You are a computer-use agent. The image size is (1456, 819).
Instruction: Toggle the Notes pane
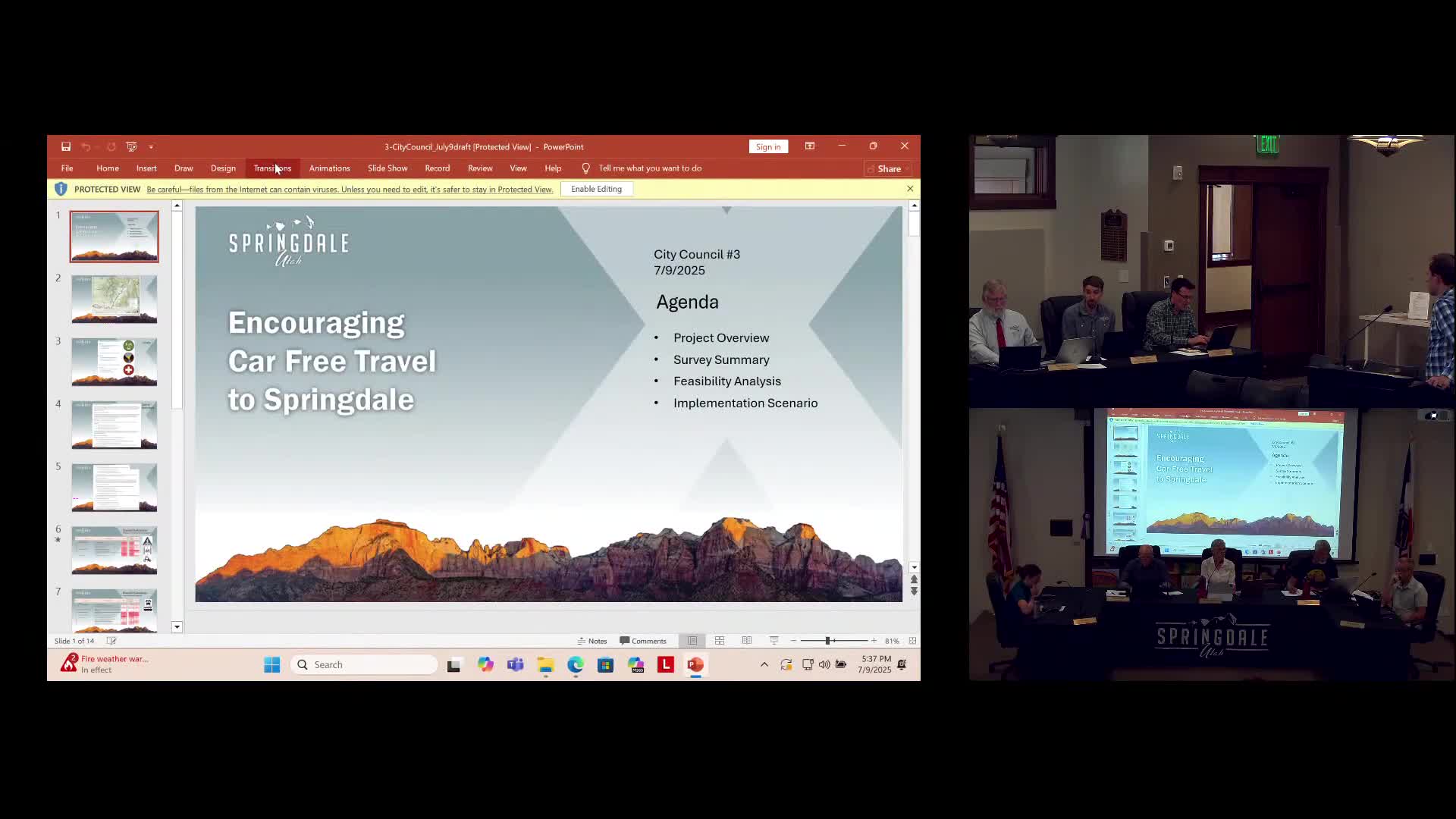[x=592, y=641]
